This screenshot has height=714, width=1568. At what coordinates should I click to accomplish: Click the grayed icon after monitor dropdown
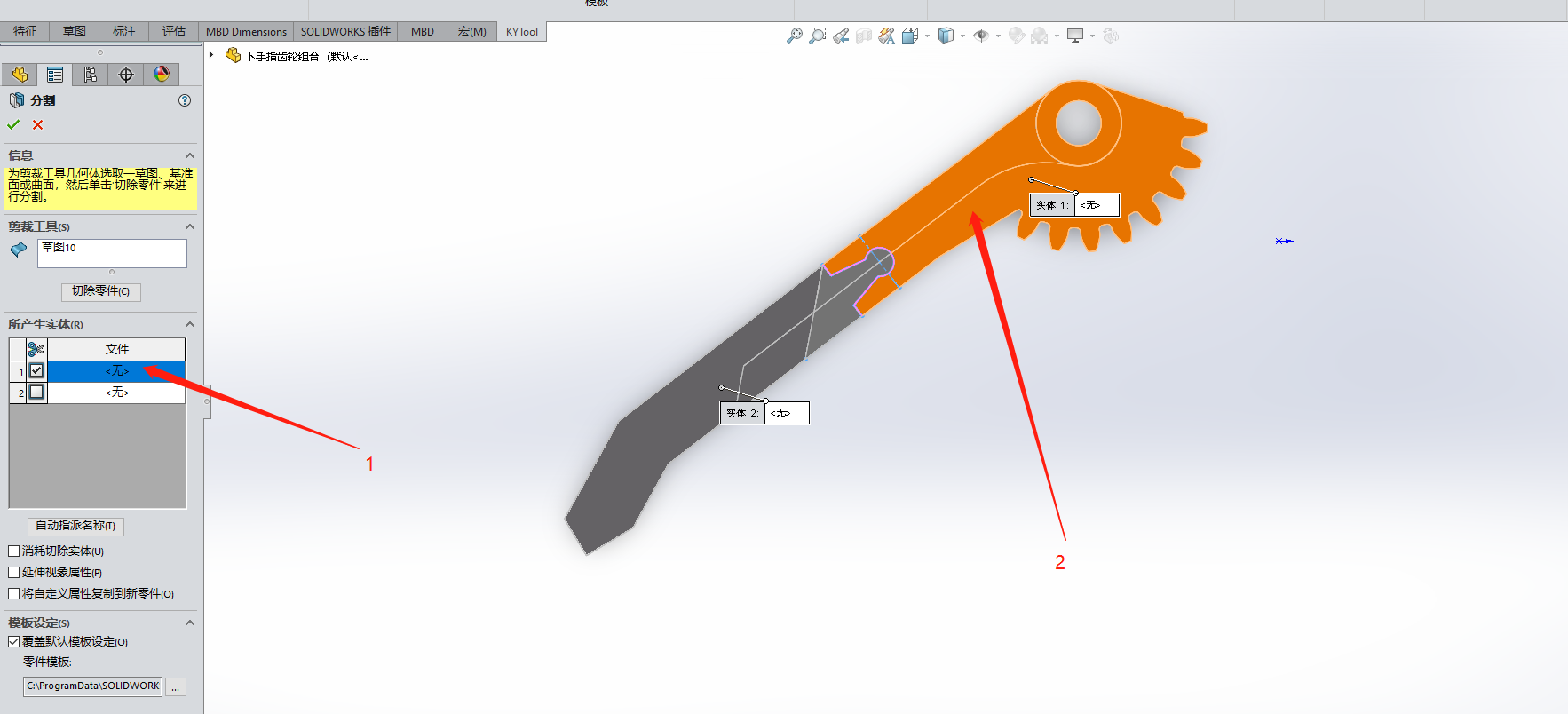click(x=1111, y=36)
